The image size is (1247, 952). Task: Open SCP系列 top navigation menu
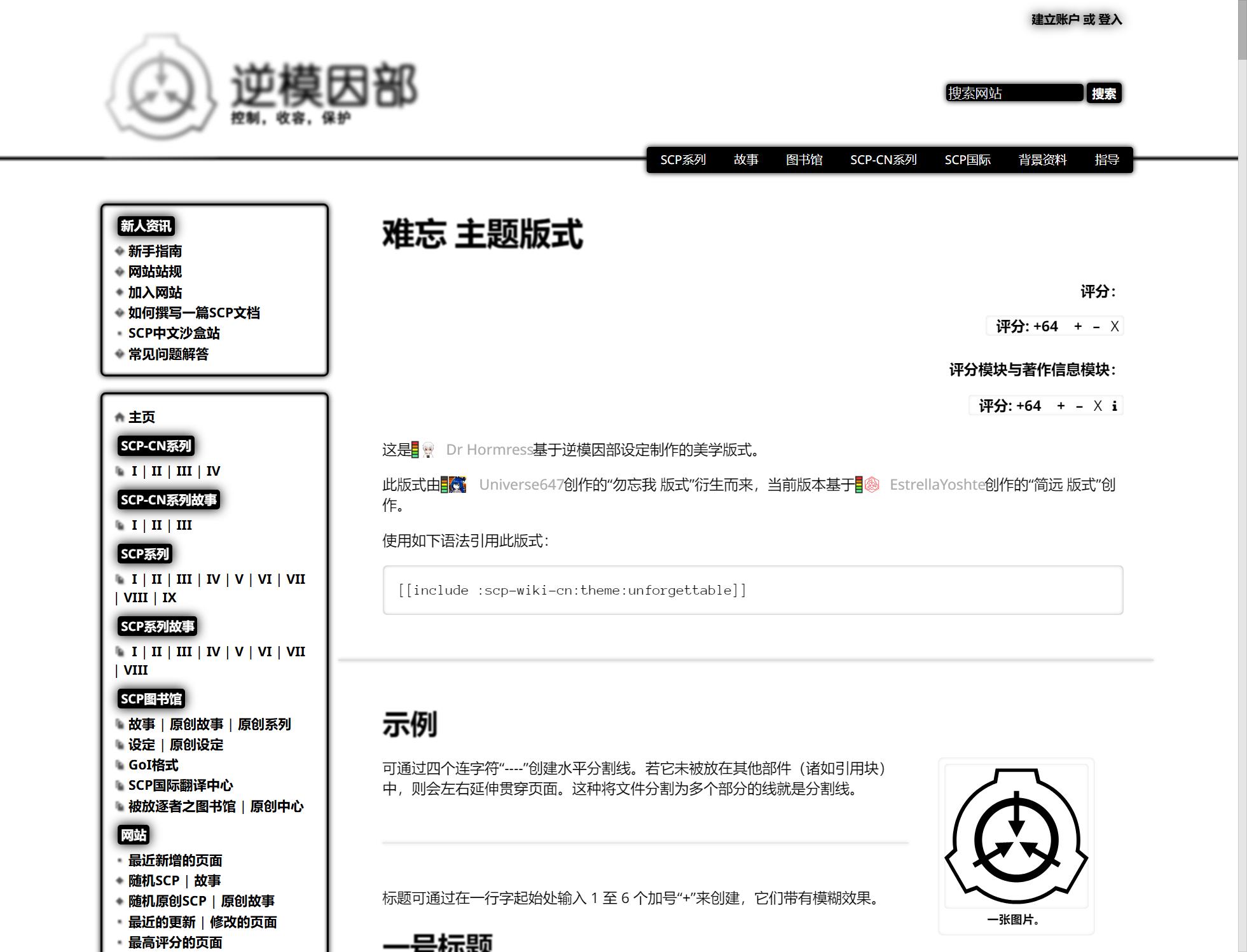(683, 160)
